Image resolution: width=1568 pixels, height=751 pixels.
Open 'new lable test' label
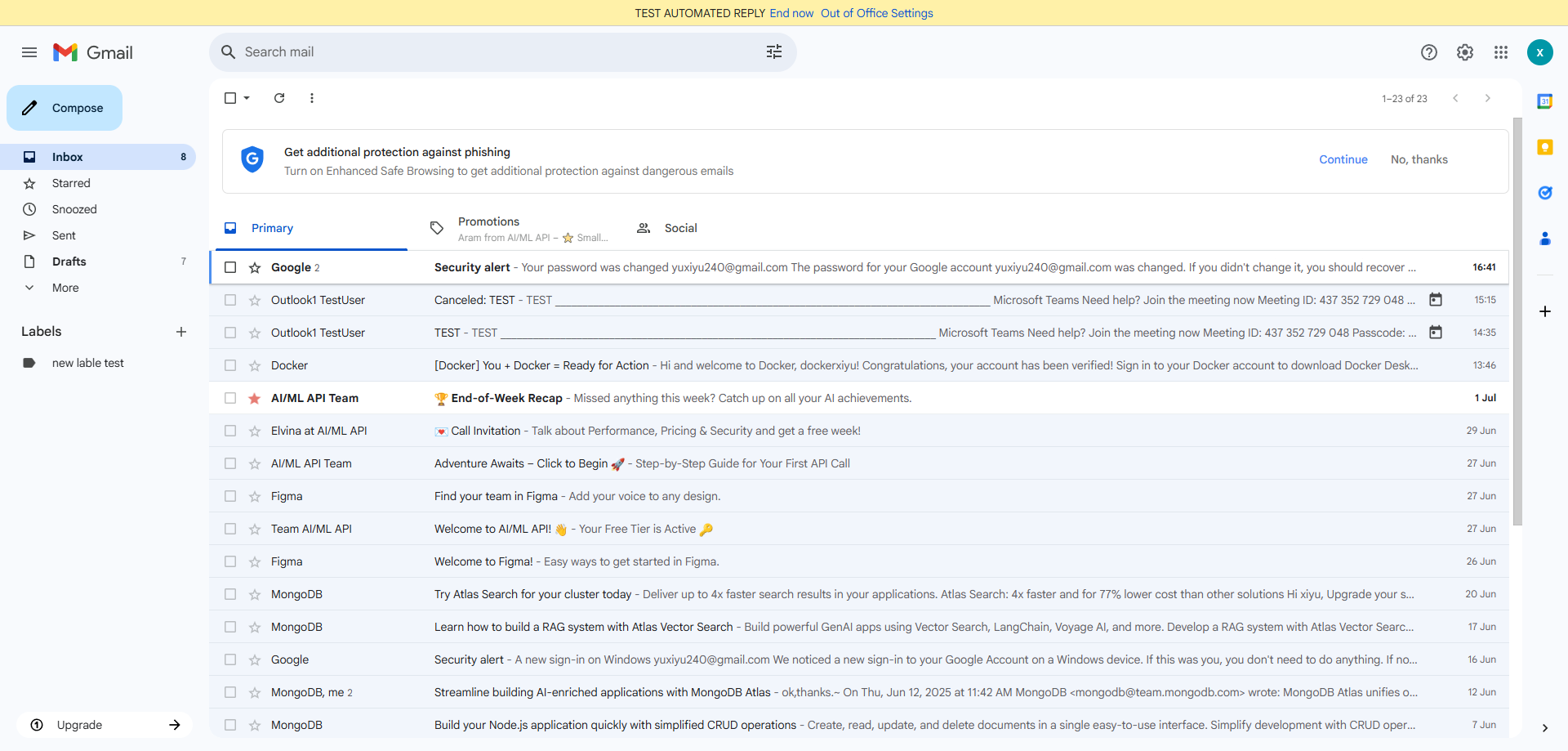[98, 363]
